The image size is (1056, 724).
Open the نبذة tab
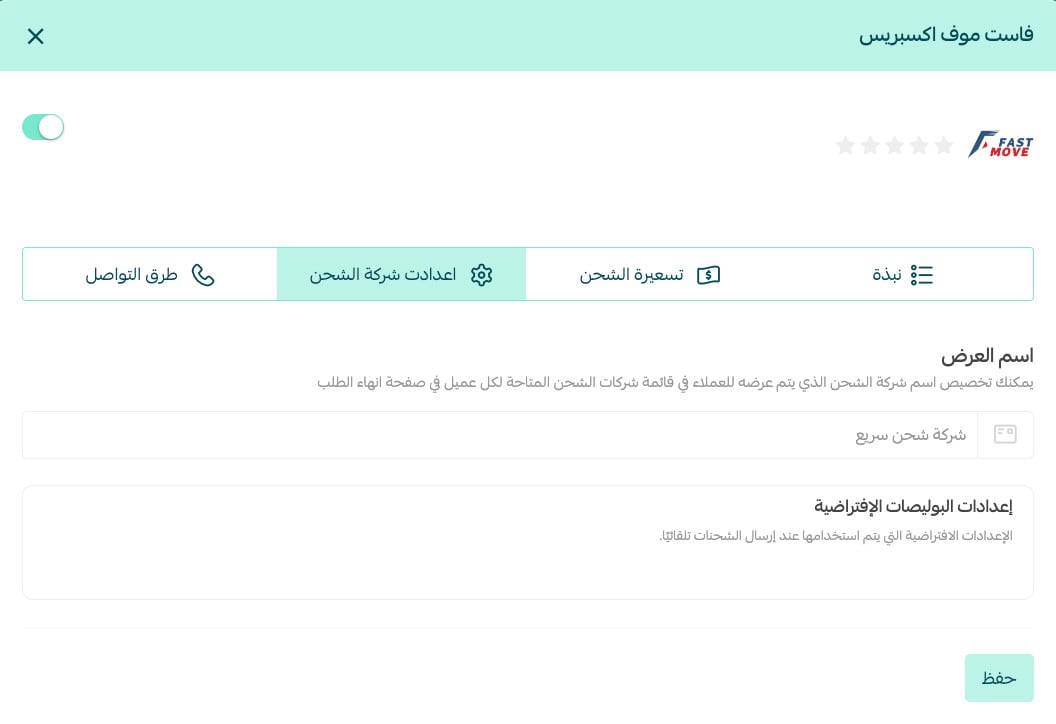pos(904,274)
